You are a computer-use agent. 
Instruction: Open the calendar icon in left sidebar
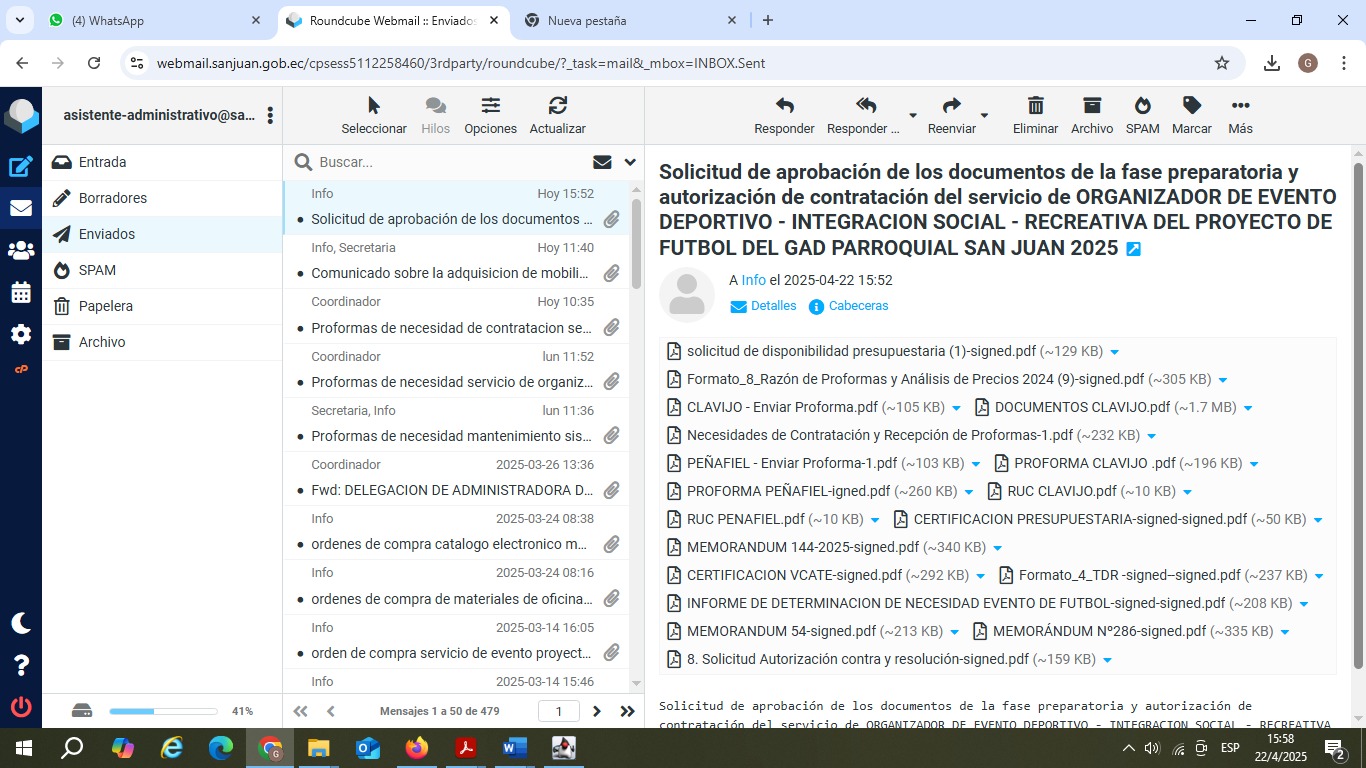(21, 293)
